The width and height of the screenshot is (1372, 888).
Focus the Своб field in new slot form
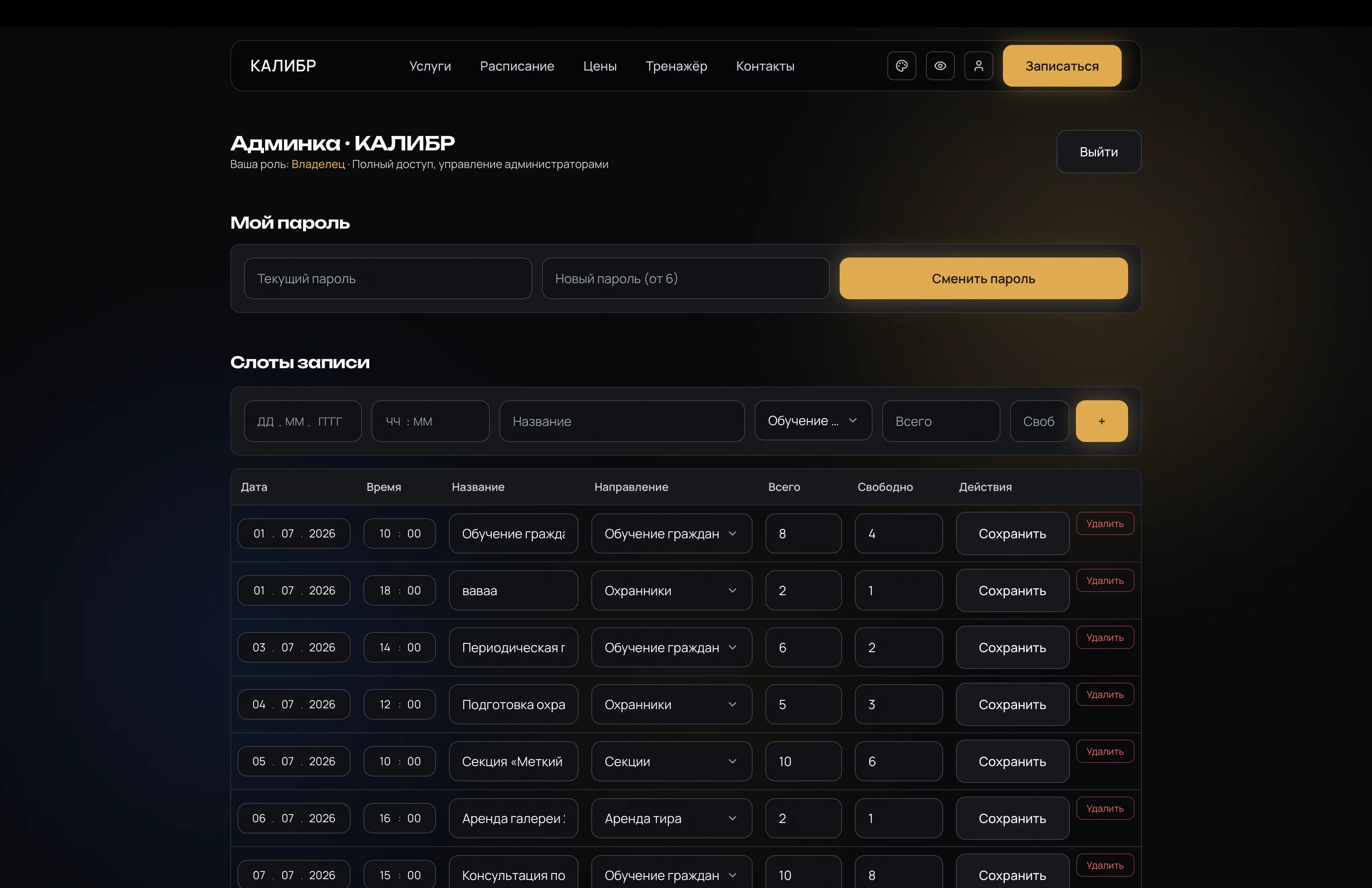click(1039, 421)
